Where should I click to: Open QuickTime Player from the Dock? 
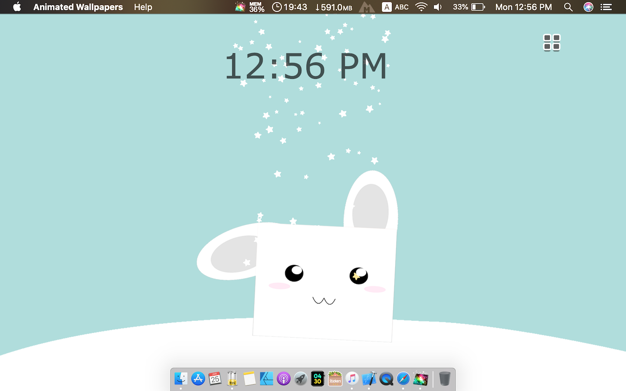pyautogui.click(x=386, y=378)
